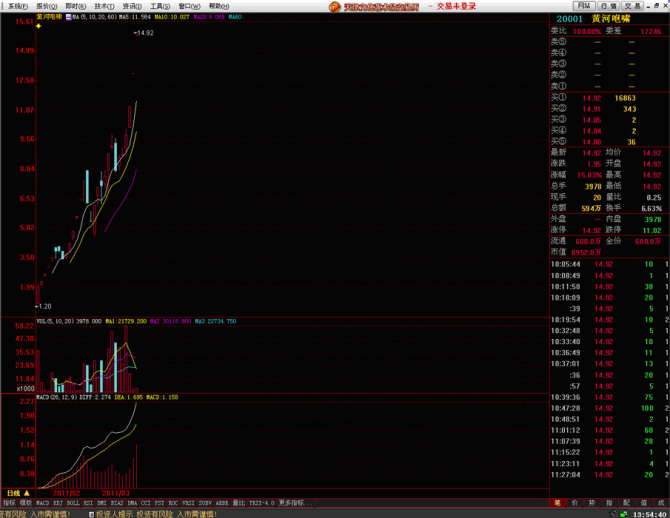Open the 技术 menu

point(103,6)
